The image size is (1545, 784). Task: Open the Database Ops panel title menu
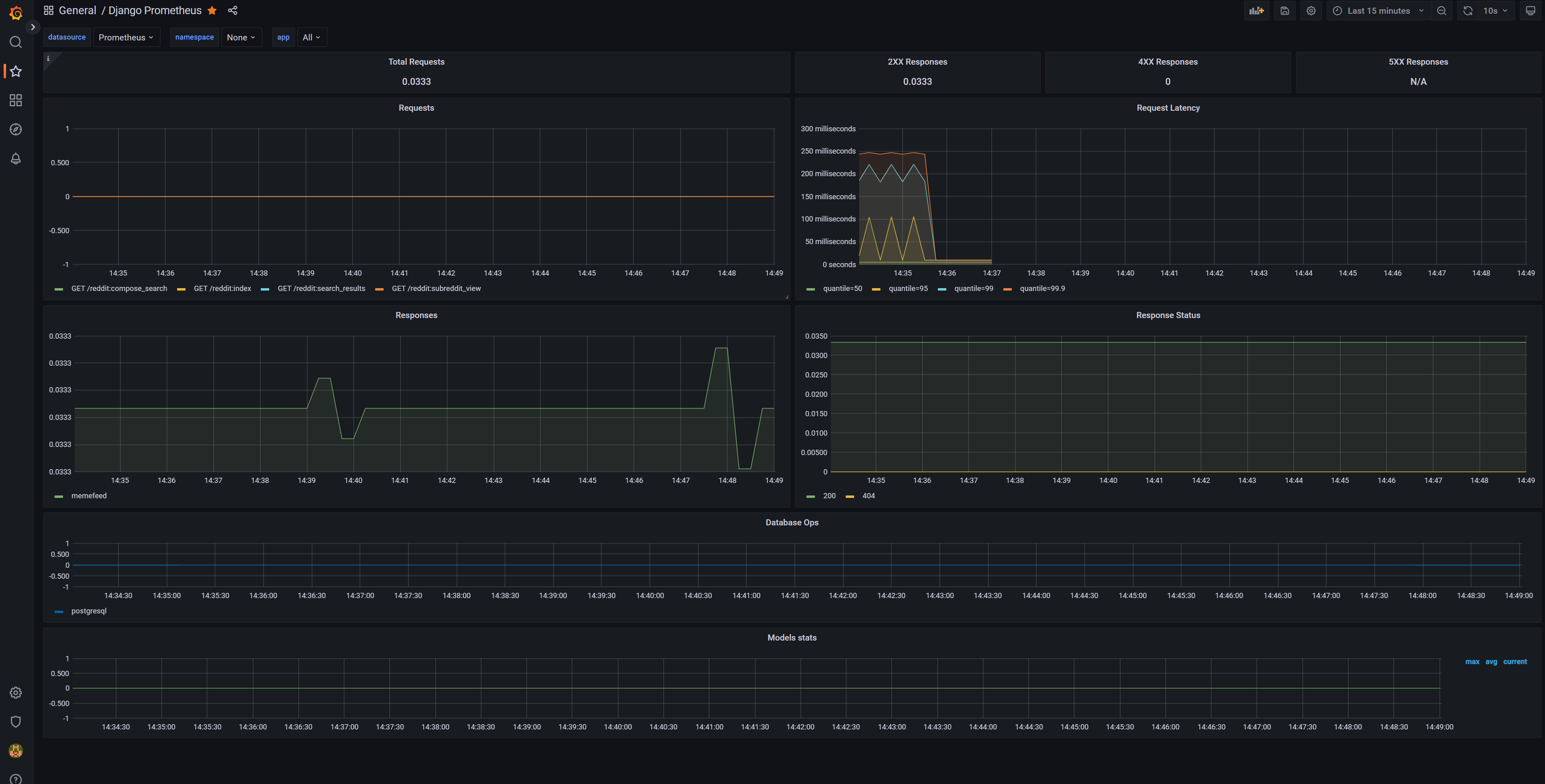(791, 523)
